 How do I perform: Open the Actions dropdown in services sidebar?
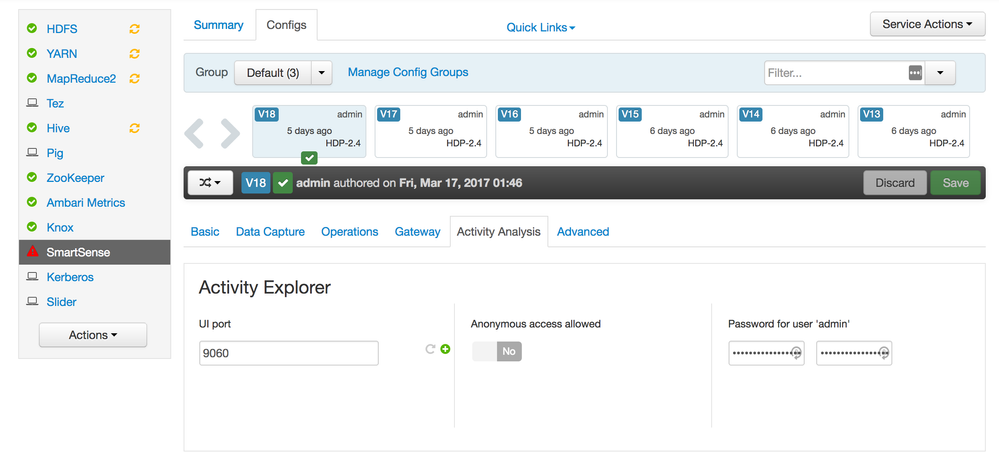point(93,335)
